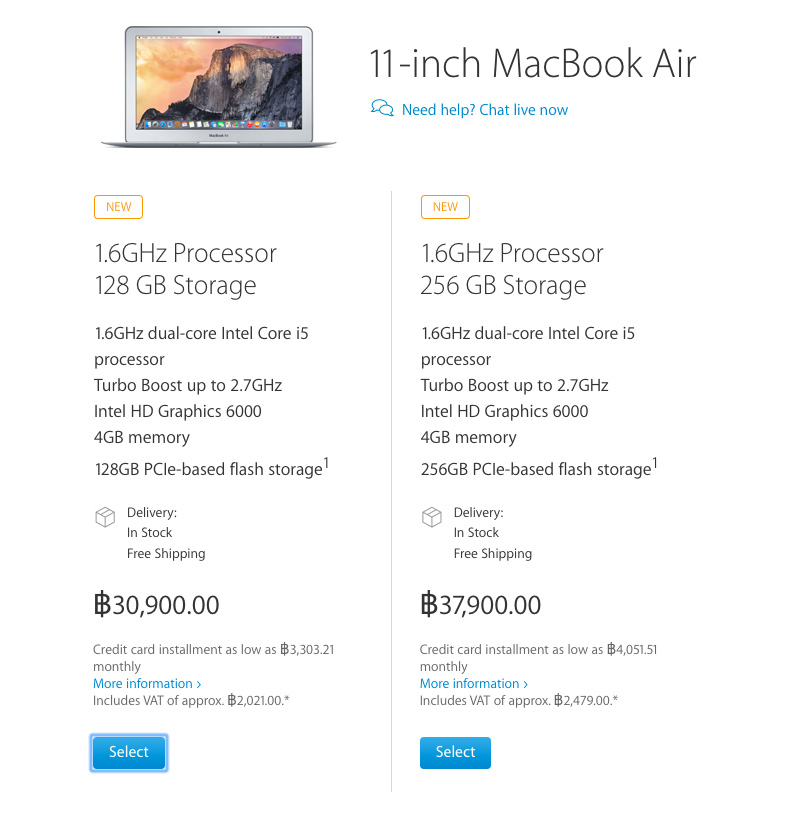Click the ฿37,900.00 price label
794x833 pixels.
[480, 604]
